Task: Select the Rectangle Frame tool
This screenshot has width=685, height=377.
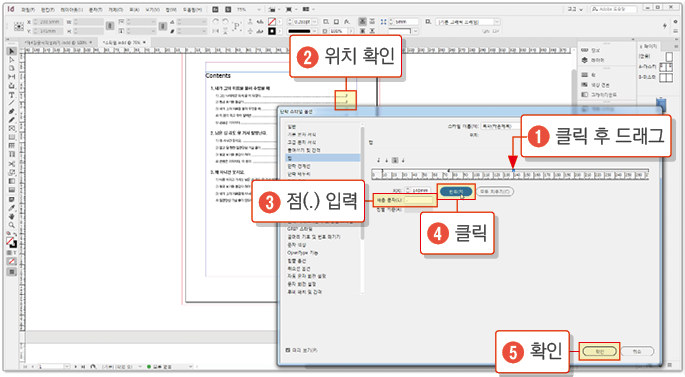Action: coord(12,129)
